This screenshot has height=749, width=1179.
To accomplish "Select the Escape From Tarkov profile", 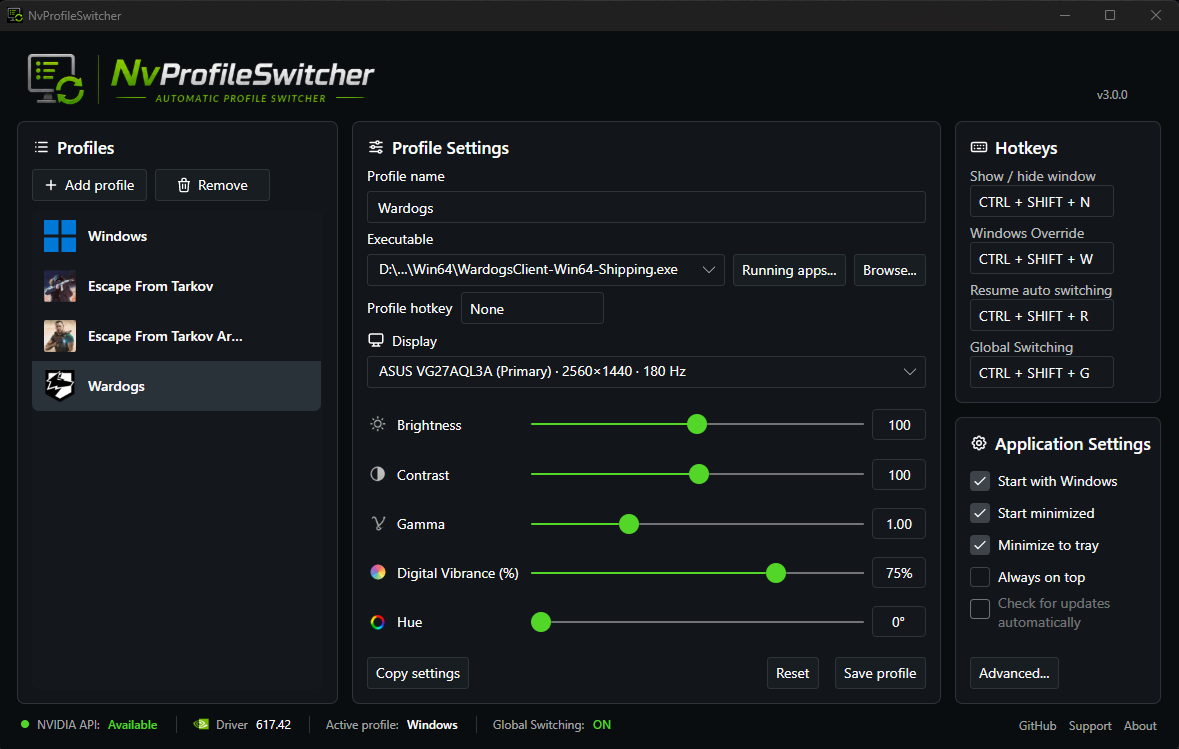I will point(177,287).
